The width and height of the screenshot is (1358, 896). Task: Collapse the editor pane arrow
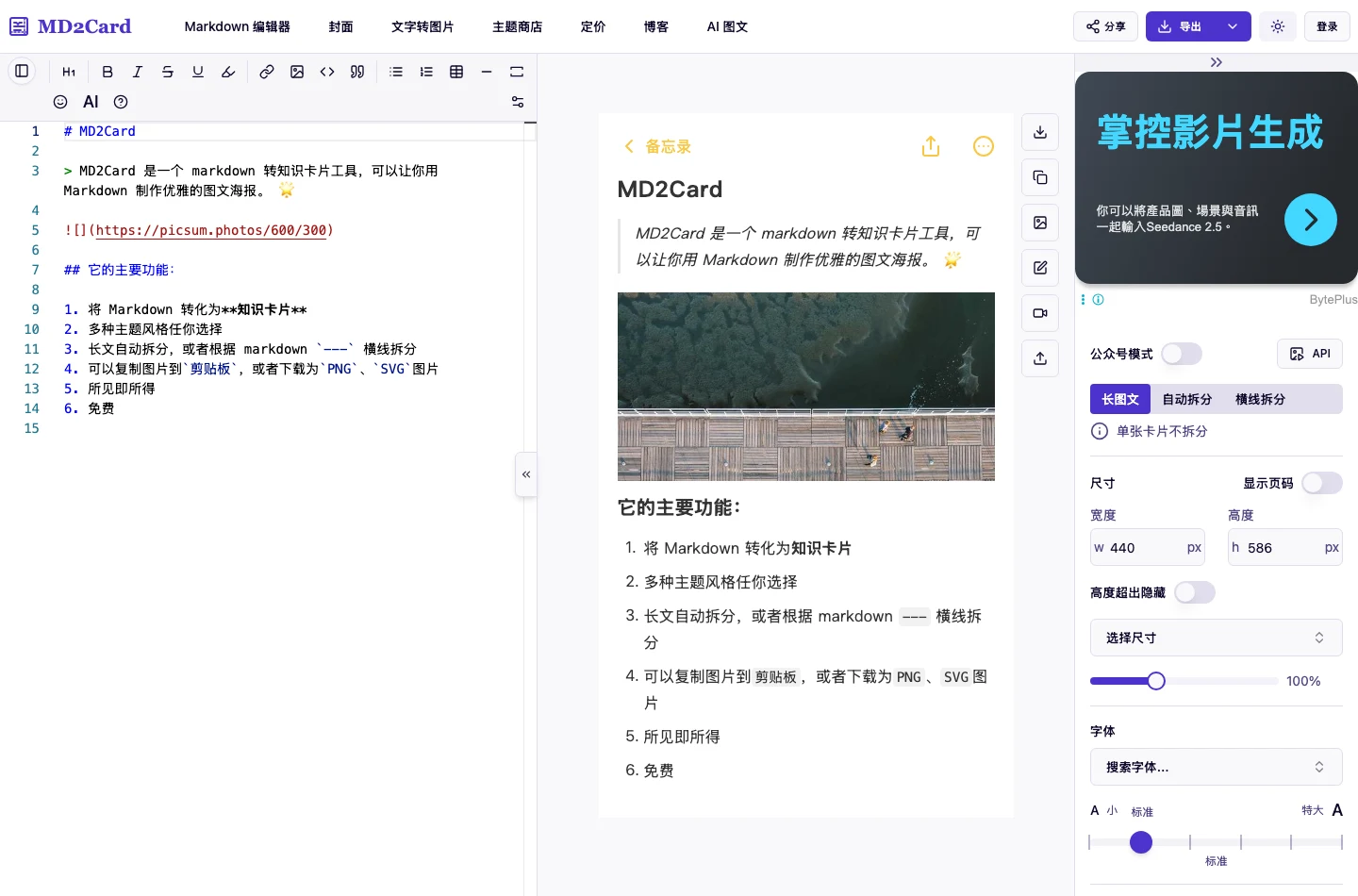point(526,474)
